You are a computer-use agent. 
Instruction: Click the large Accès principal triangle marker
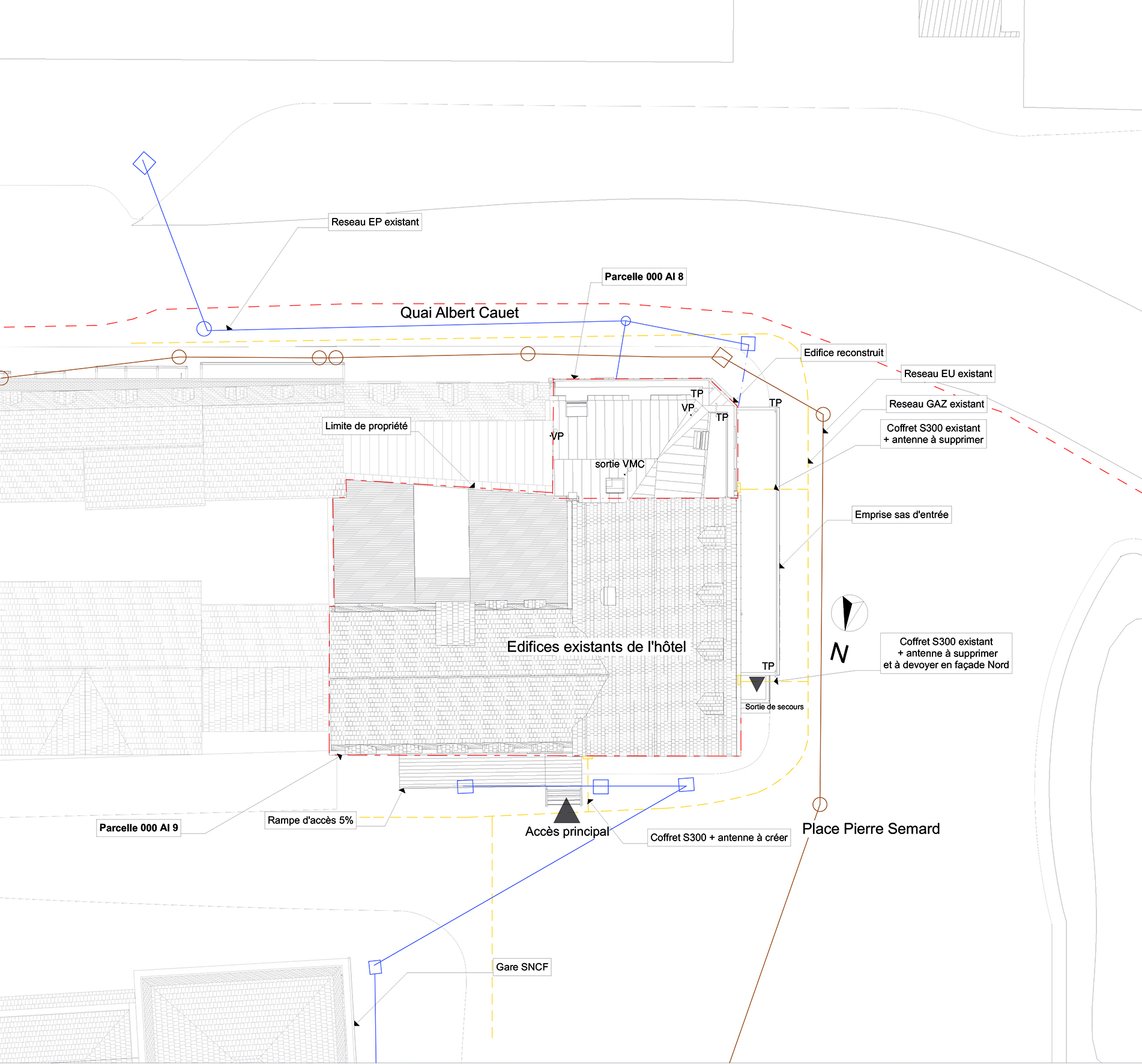(566, 811)
